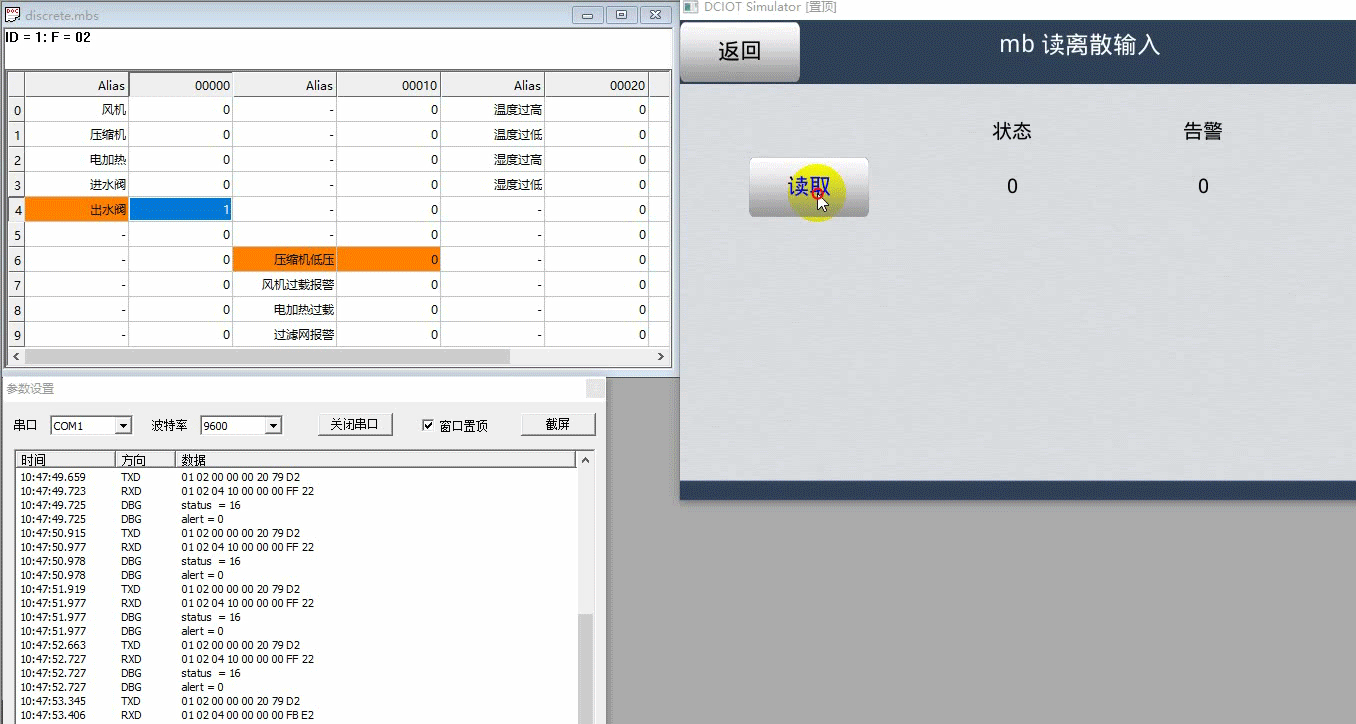Select the 温度过高 alias cell
Image resolution: width=1356 pixels, height=724 pixels.
493,110
